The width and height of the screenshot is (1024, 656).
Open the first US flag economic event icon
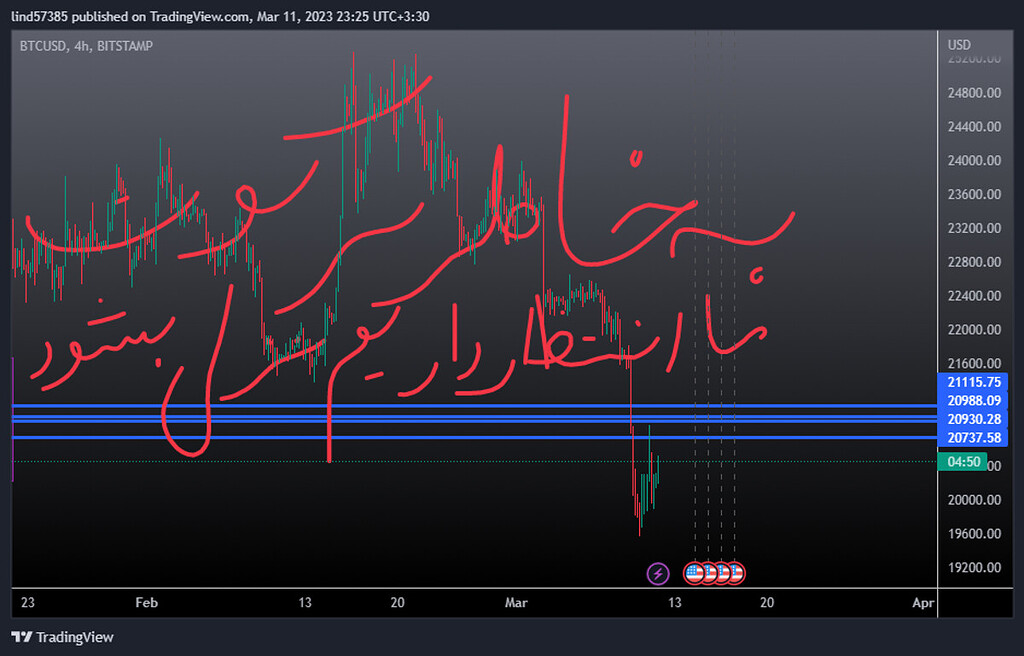tap(694, 573)
